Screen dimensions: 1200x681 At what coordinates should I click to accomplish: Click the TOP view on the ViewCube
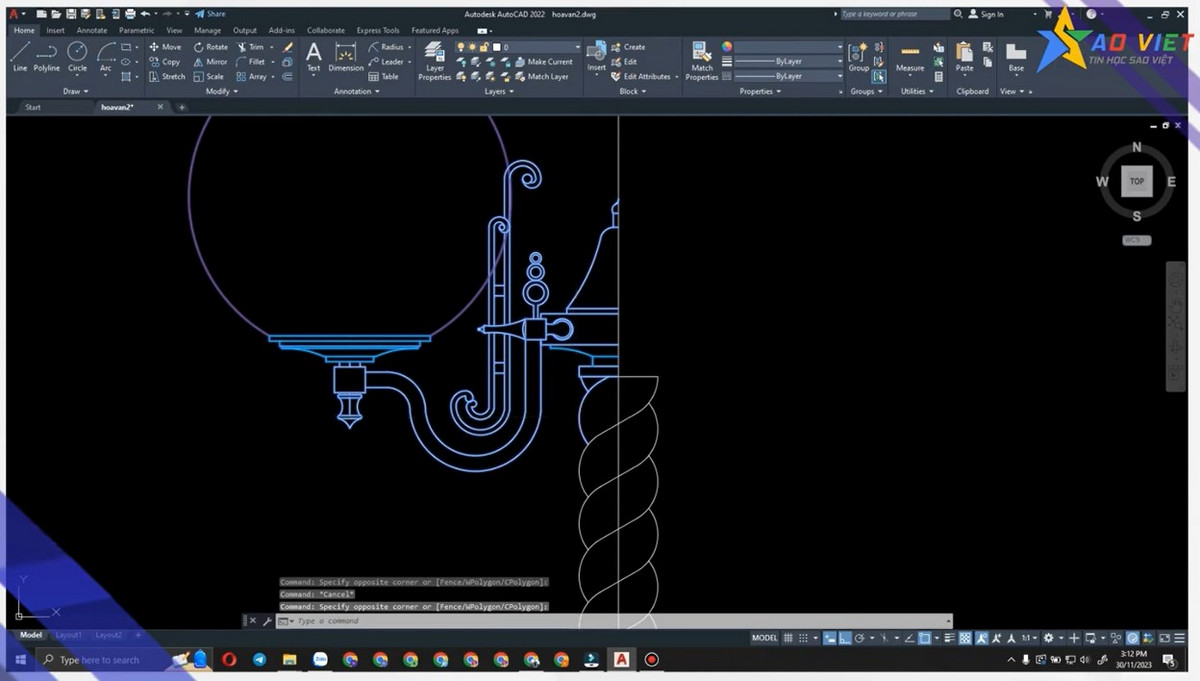[1136, 181]
